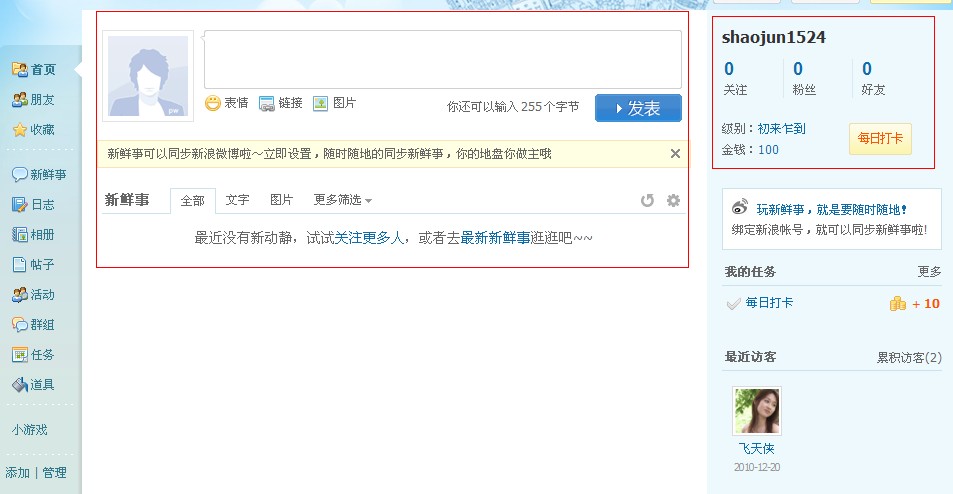953x494 pixels.
Task: Open feed settings gear icon
Action: pyautogui.click(x=673, y=200)
